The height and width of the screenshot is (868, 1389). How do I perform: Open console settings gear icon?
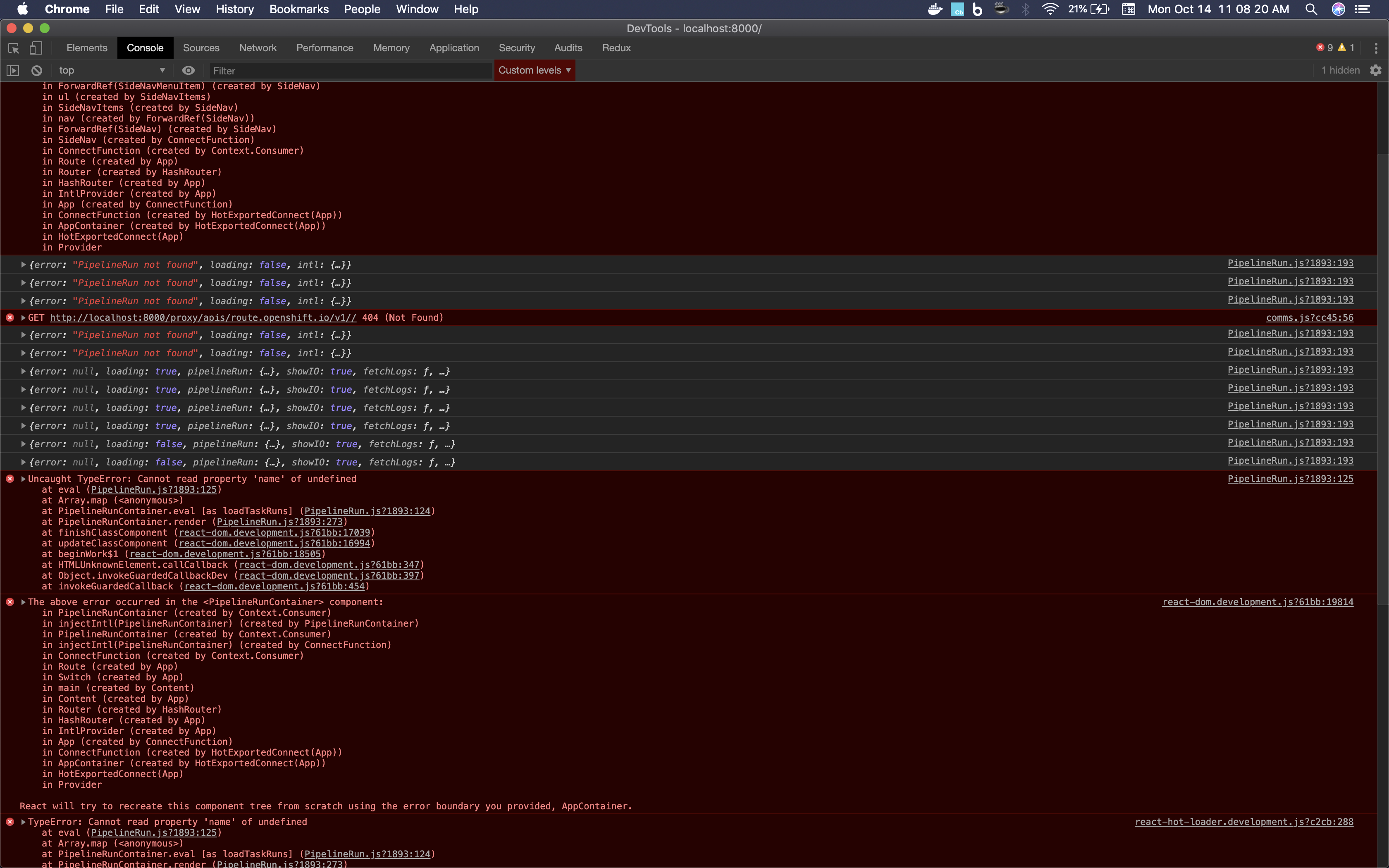click(1376, 71)
